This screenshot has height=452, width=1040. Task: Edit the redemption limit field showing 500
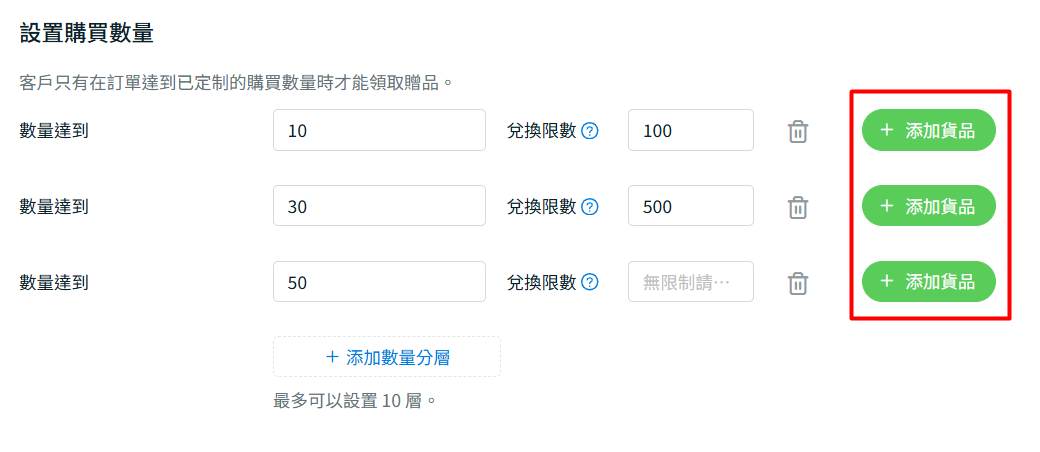(690, 206)
